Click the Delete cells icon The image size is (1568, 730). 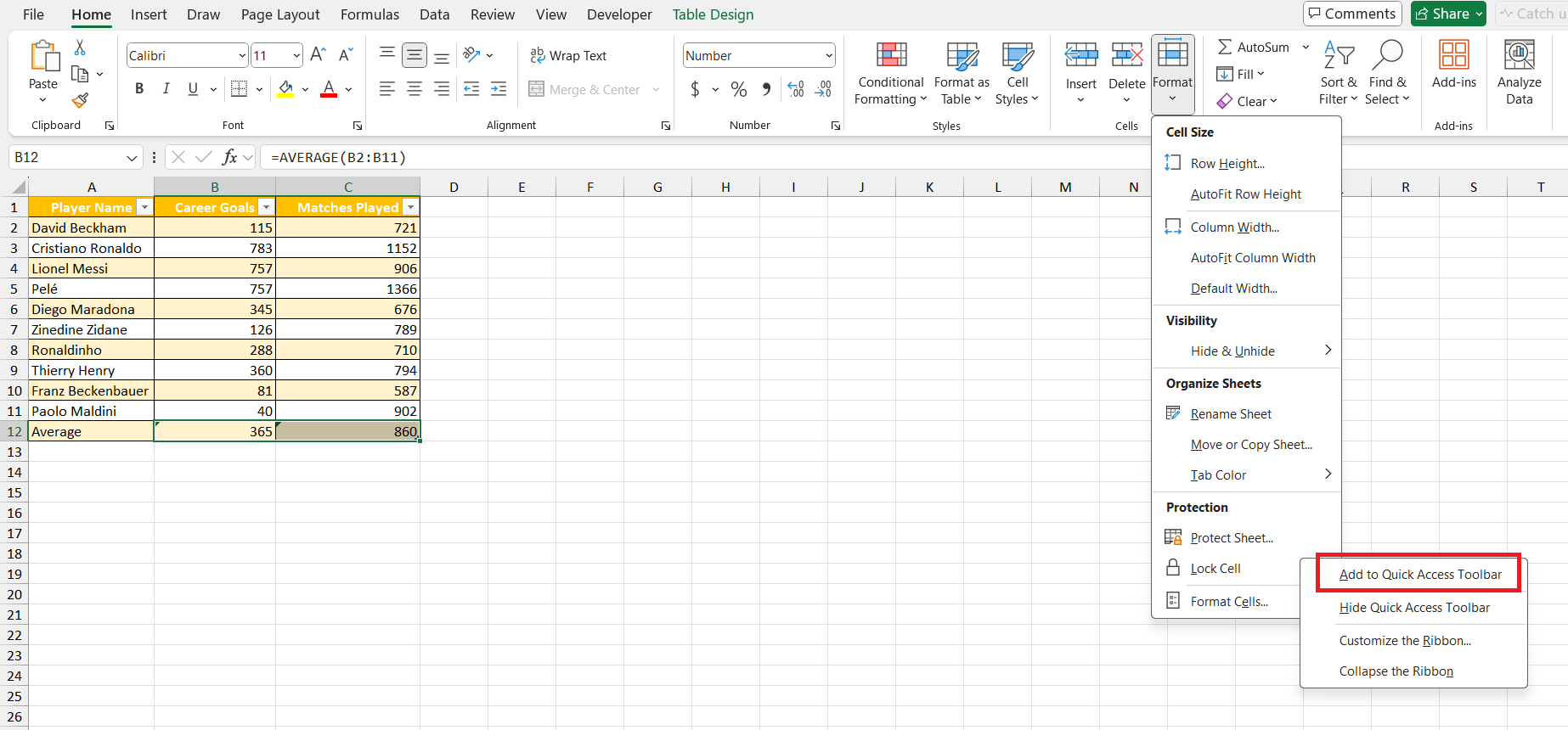(x=1127, y=56)
